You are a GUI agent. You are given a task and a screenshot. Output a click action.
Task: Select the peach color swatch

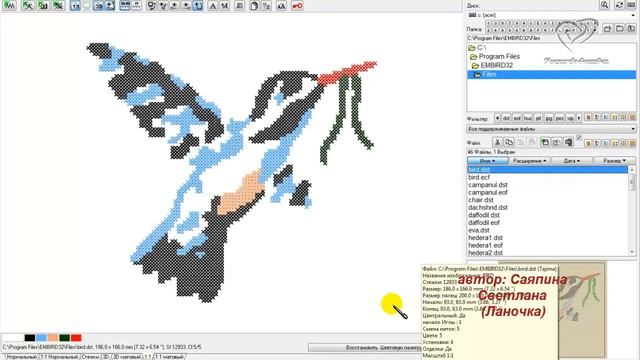pyautogui.click(x=53, y=338)
